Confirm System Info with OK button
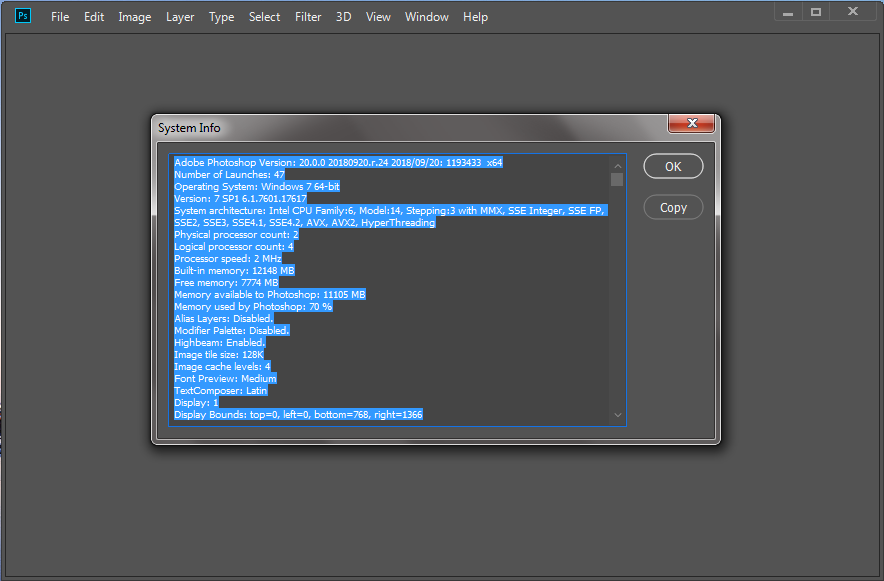Image resolution: width=884 pixels, height=581 pixels. pos(673,166)
